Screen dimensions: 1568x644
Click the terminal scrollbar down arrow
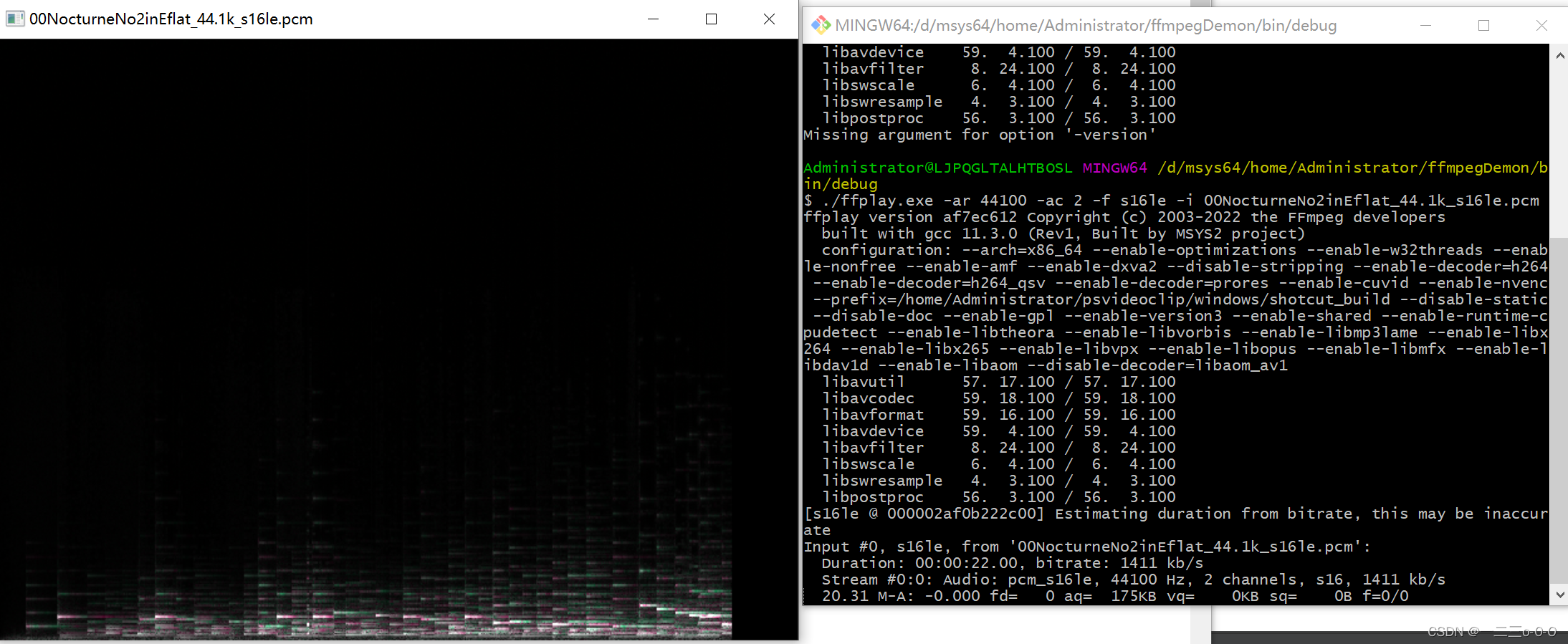pyautogui.click(x=1559, y=595)
